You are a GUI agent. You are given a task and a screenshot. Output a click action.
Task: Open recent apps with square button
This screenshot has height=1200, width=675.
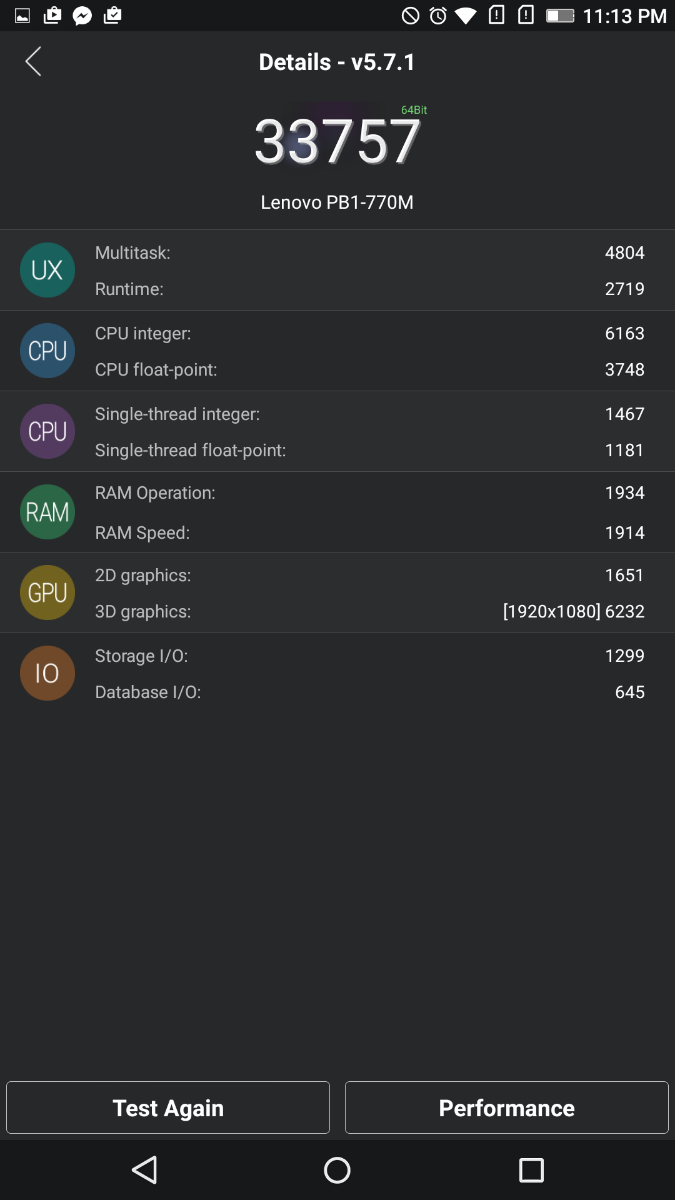point(531,1170)
